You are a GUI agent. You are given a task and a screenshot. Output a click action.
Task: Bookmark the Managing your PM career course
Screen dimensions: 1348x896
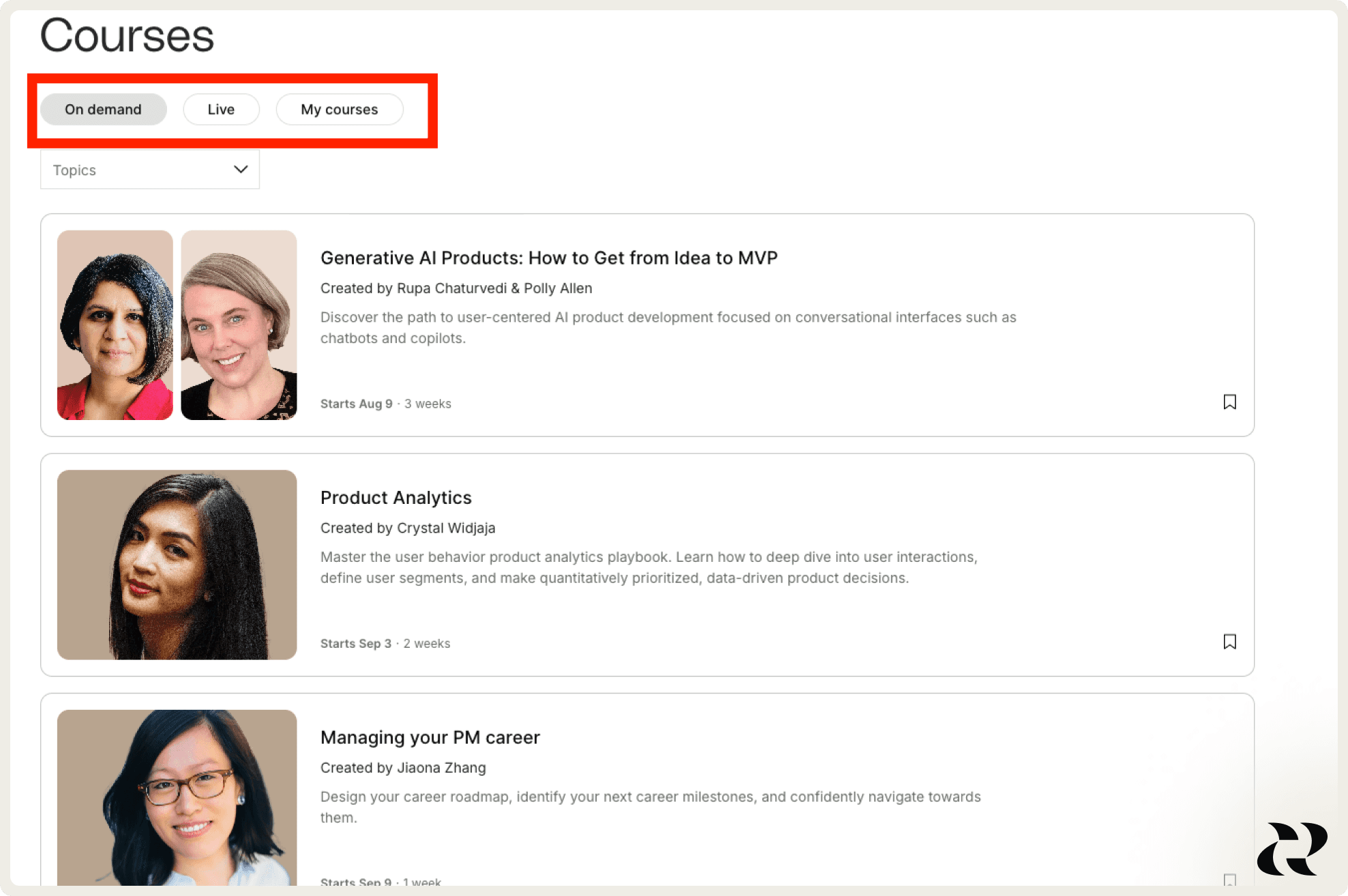(1229, 882)
